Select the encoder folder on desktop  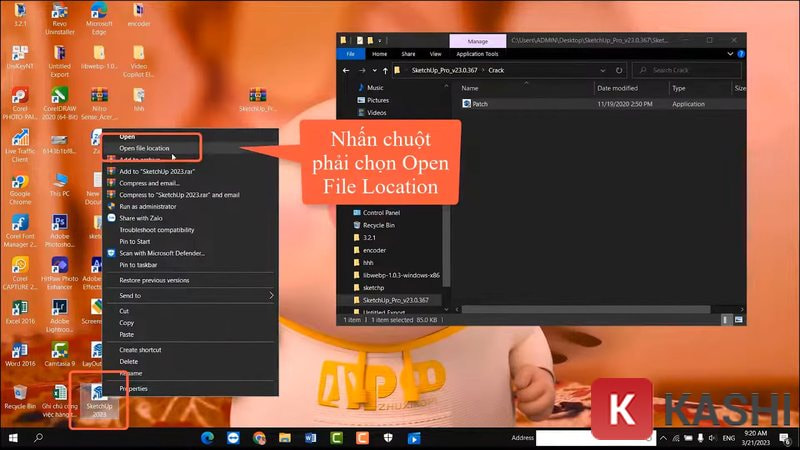139,15
